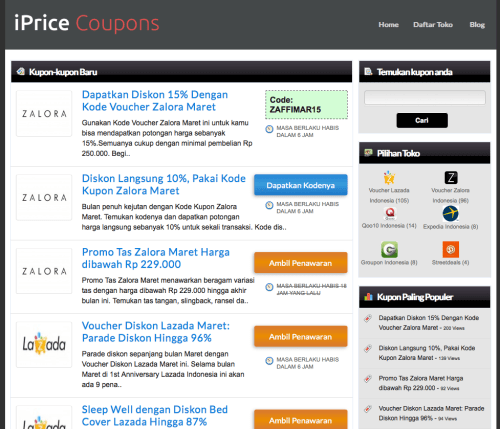The image size is (500, 429).
Task: Click clock icon on Lazada 96% voucher
Action: pyautogui.click(x=269, y=361)
